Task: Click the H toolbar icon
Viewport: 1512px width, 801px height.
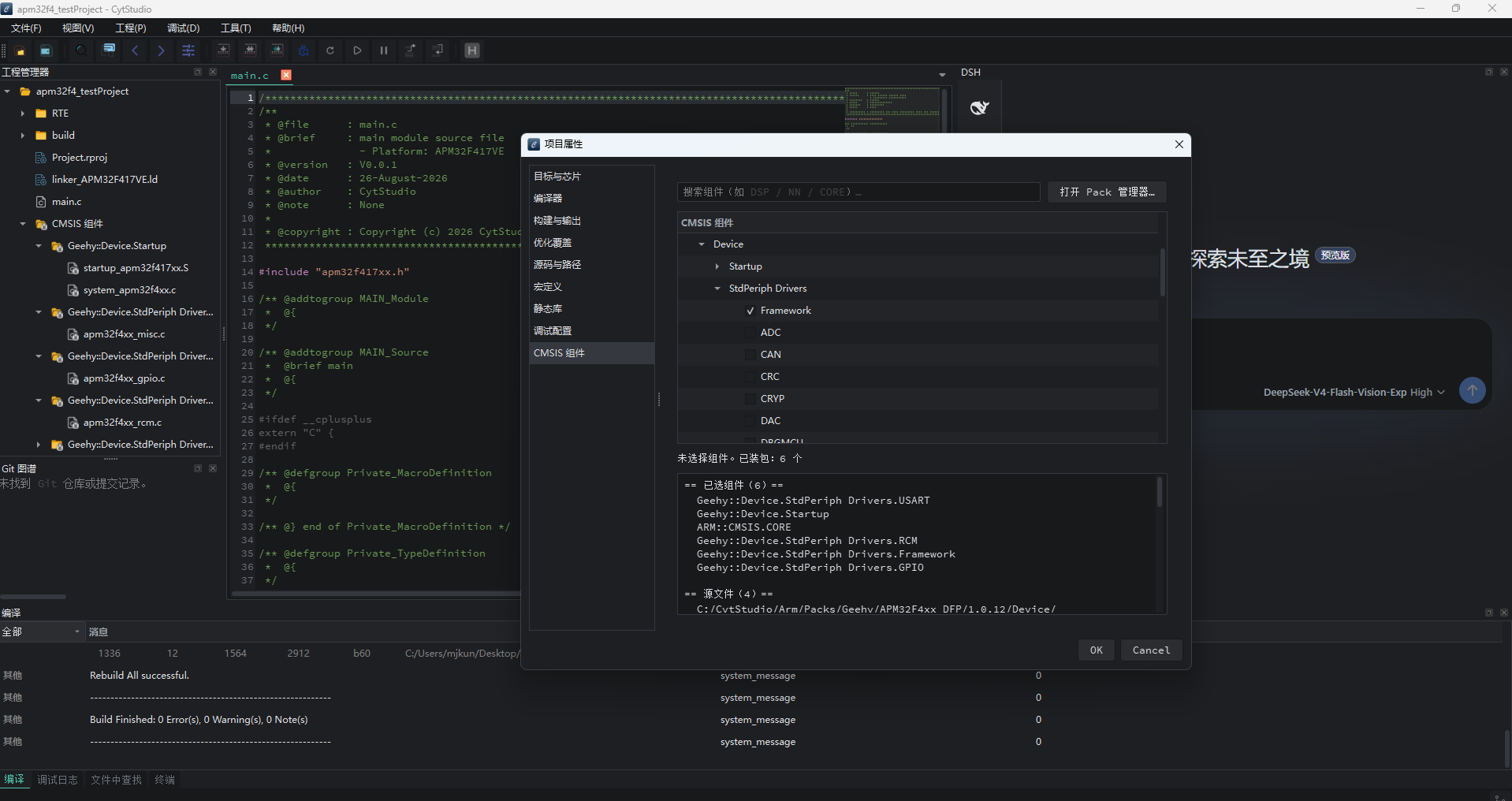Action: click(x=472, y=50)
